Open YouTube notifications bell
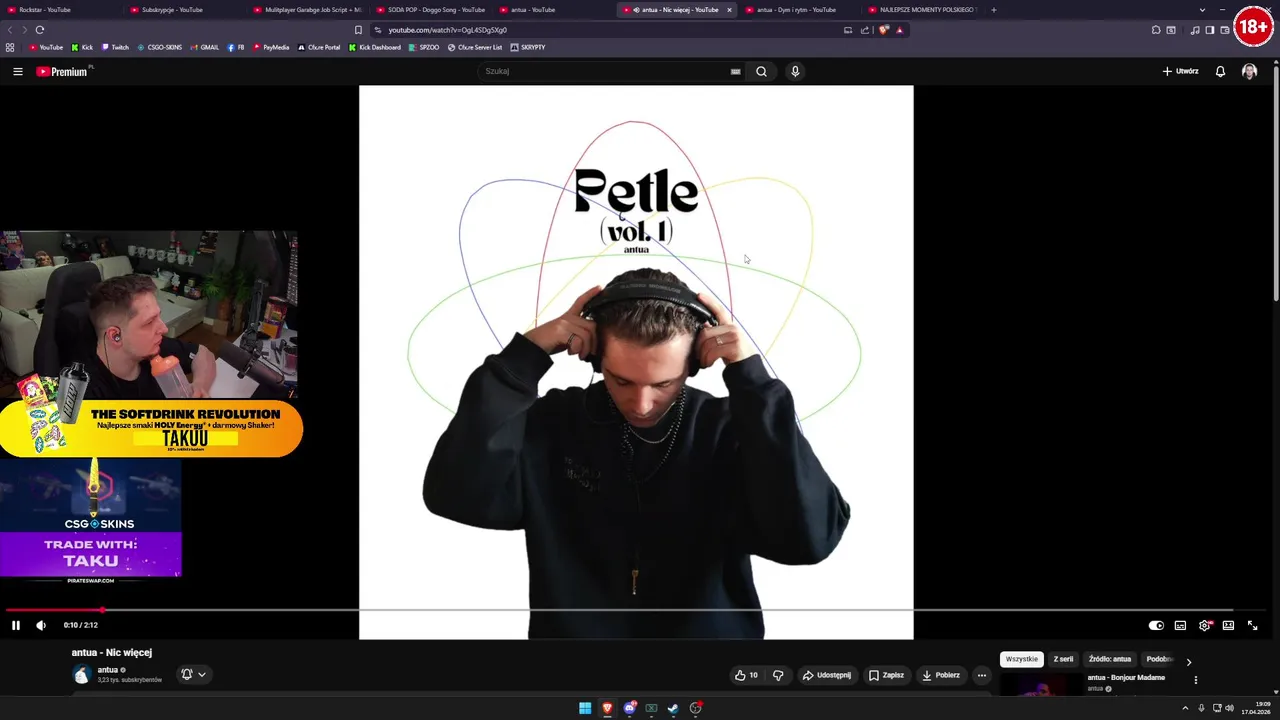The height and width of the screenshot is (720, 1280). coord(1220,71)
